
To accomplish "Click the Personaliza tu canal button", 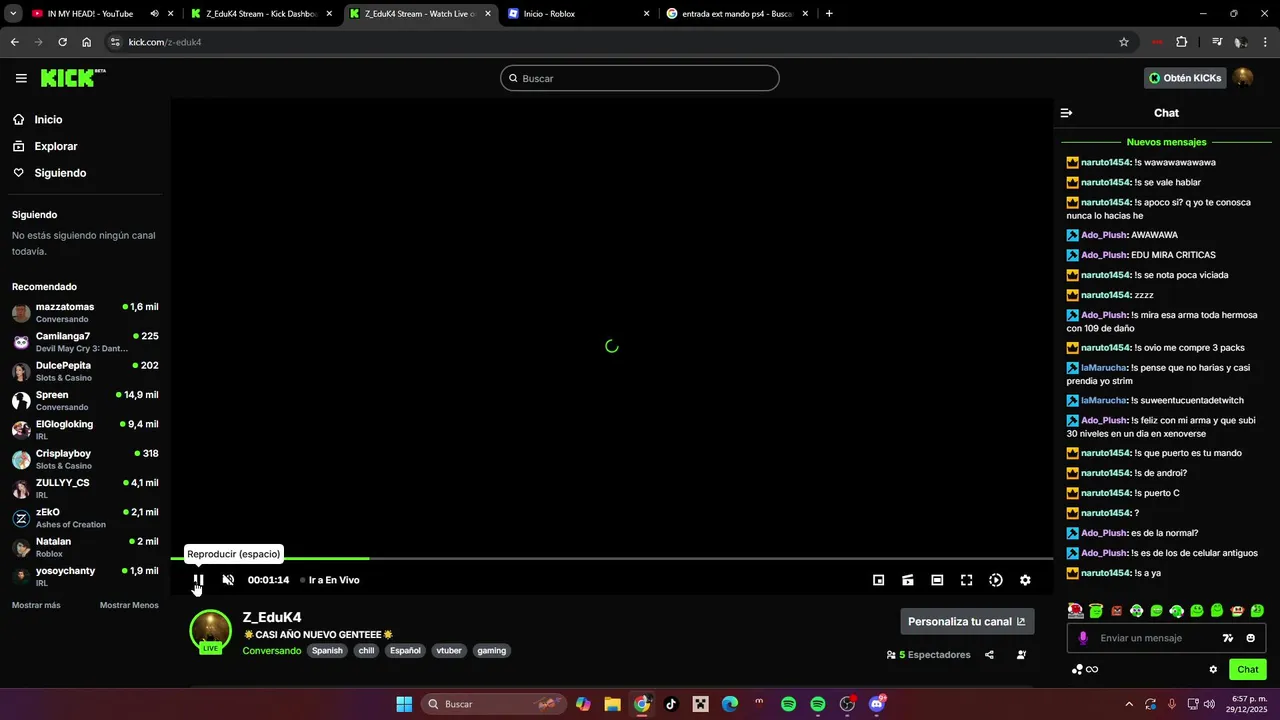I will [x=967, y=621].
